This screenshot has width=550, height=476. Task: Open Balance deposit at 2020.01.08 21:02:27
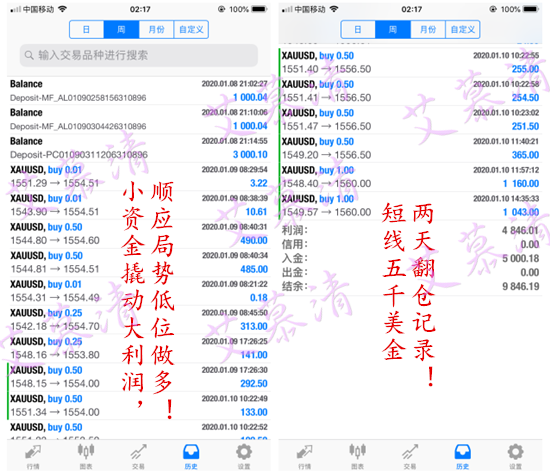click(139, 90)
